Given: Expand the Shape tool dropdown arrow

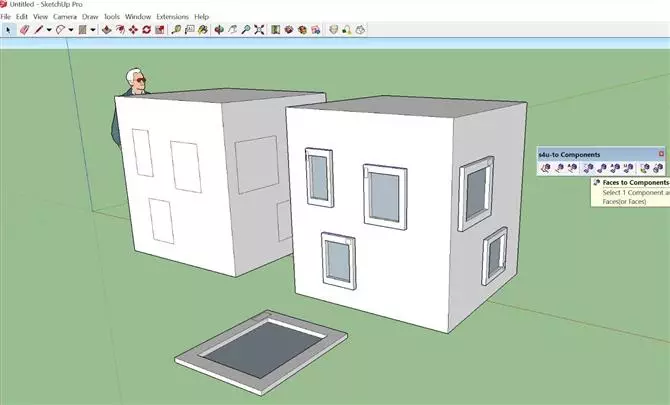Looking at the screenshot, I should [x=93, y=30].
